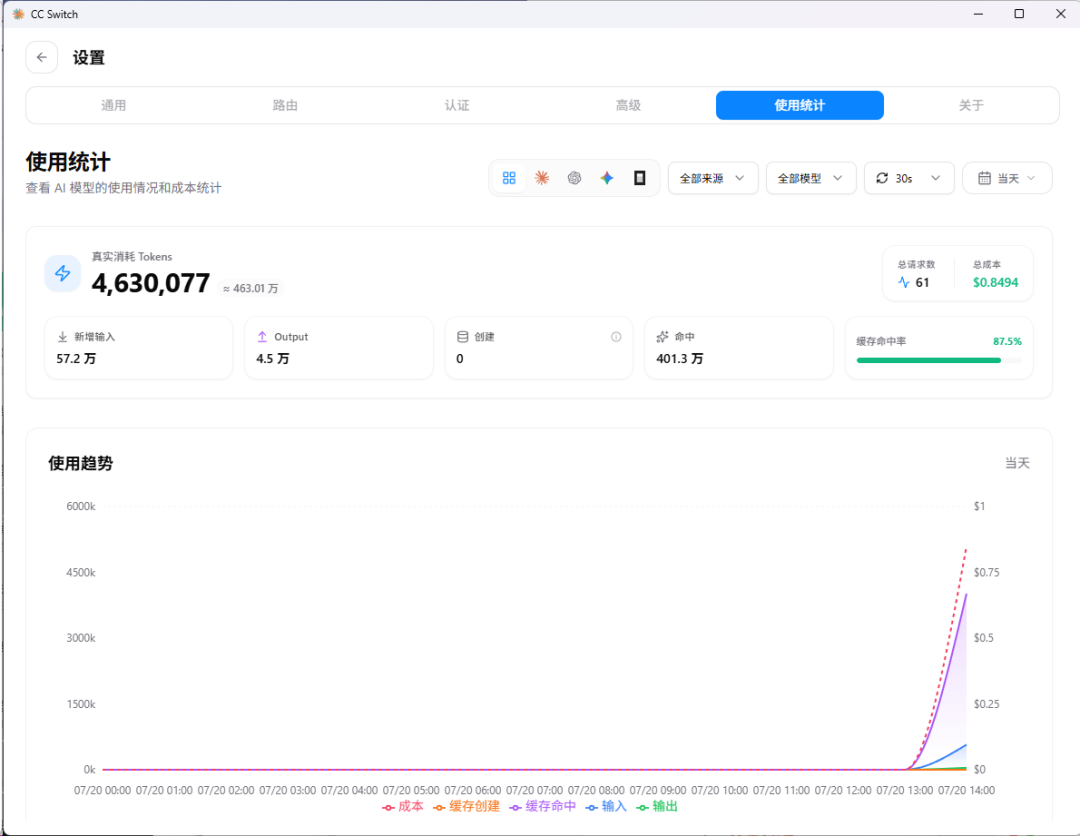Click the total tokens 4,630,077 value
Image resolution: width=1080 pixels, height=836 pixels.
(x=151, y=283)
